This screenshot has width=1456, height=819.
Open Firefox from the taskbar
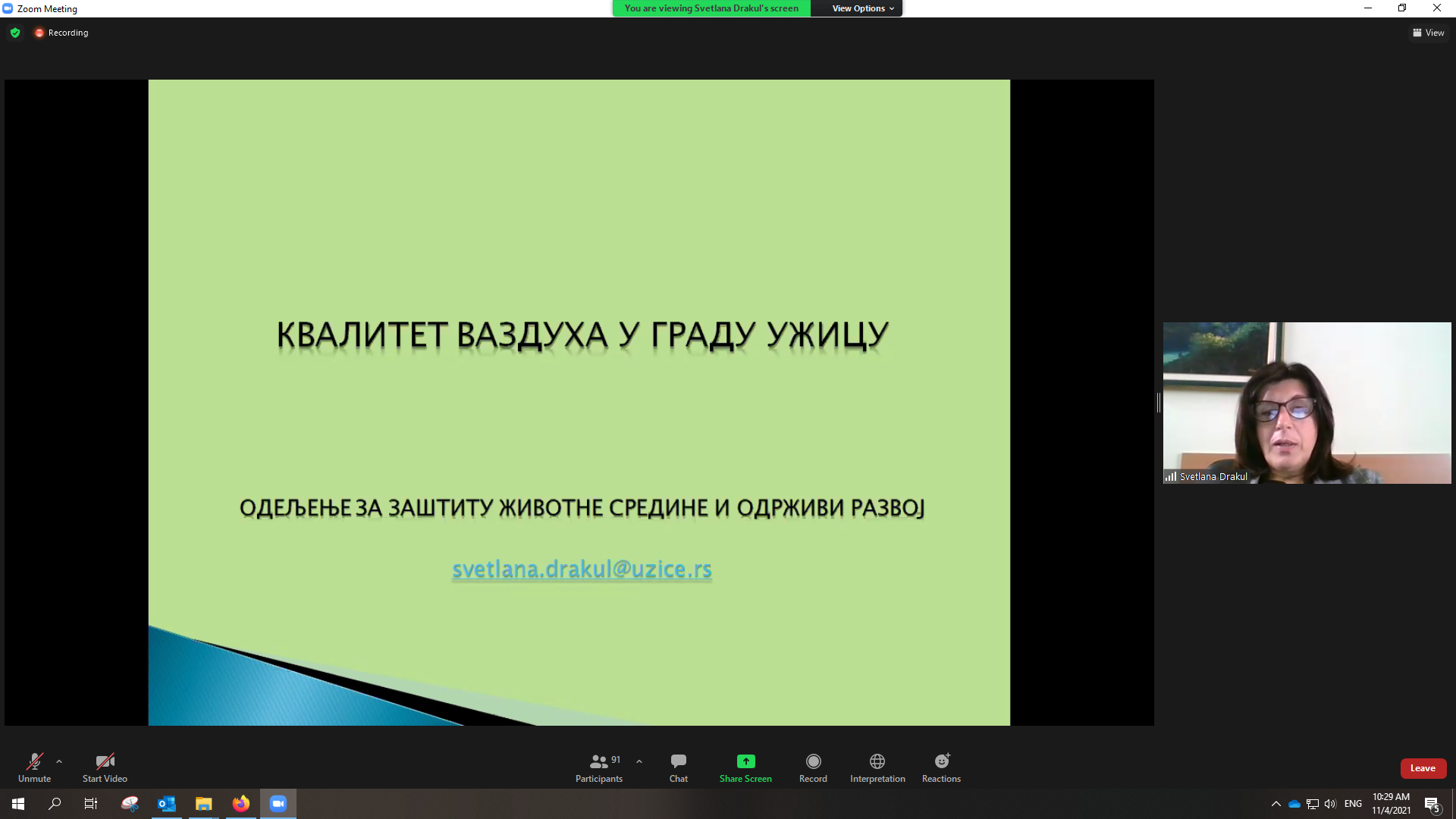[241, 804]
